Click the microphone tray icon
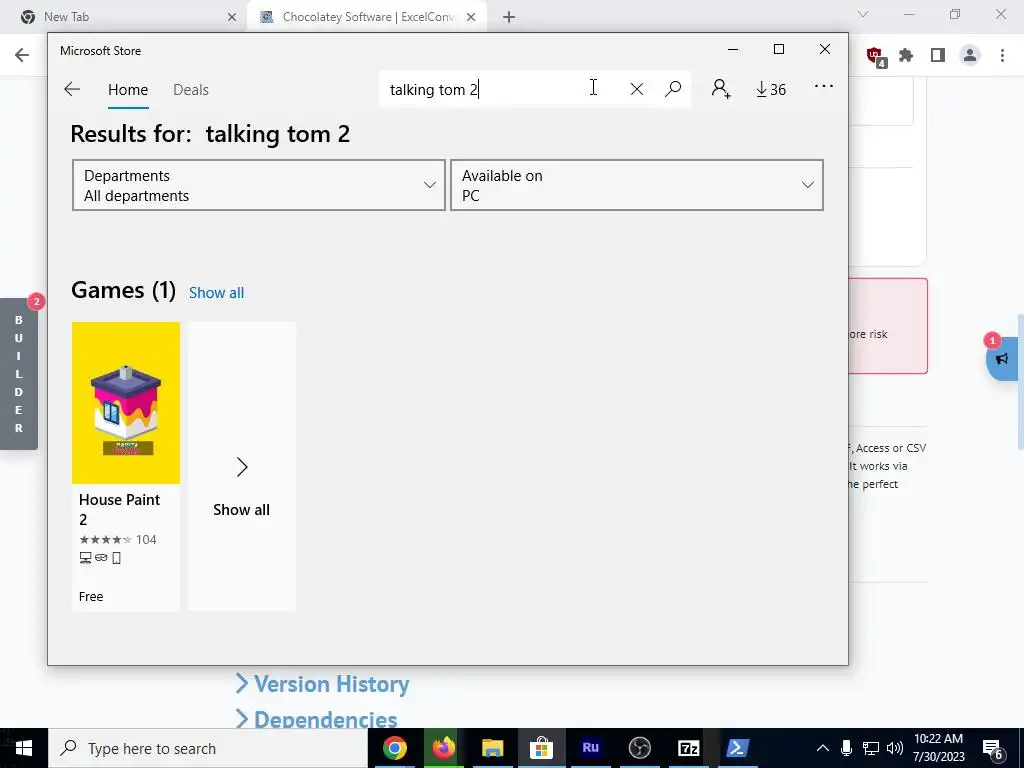This screenshot has height=768, width=1024. click(x=846, y=748)
